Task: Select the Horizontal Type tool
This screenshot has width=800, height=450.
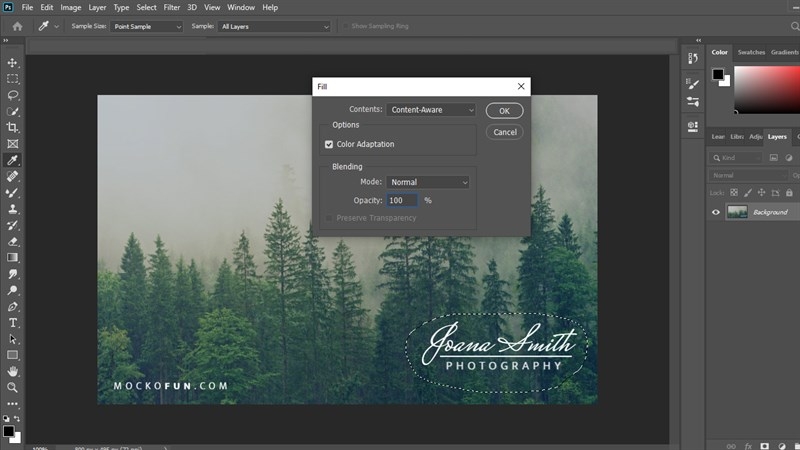Action: pos(13,323)
